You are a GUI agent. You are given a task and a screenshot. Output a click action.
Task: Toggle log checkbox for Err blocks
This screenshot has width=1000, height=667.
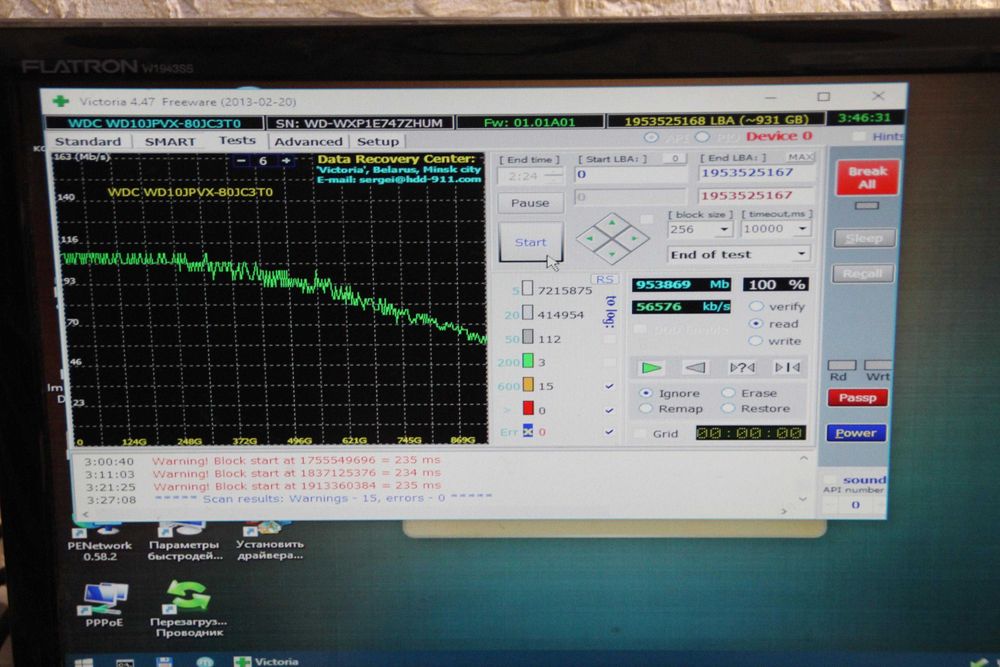tap(609, 432)
